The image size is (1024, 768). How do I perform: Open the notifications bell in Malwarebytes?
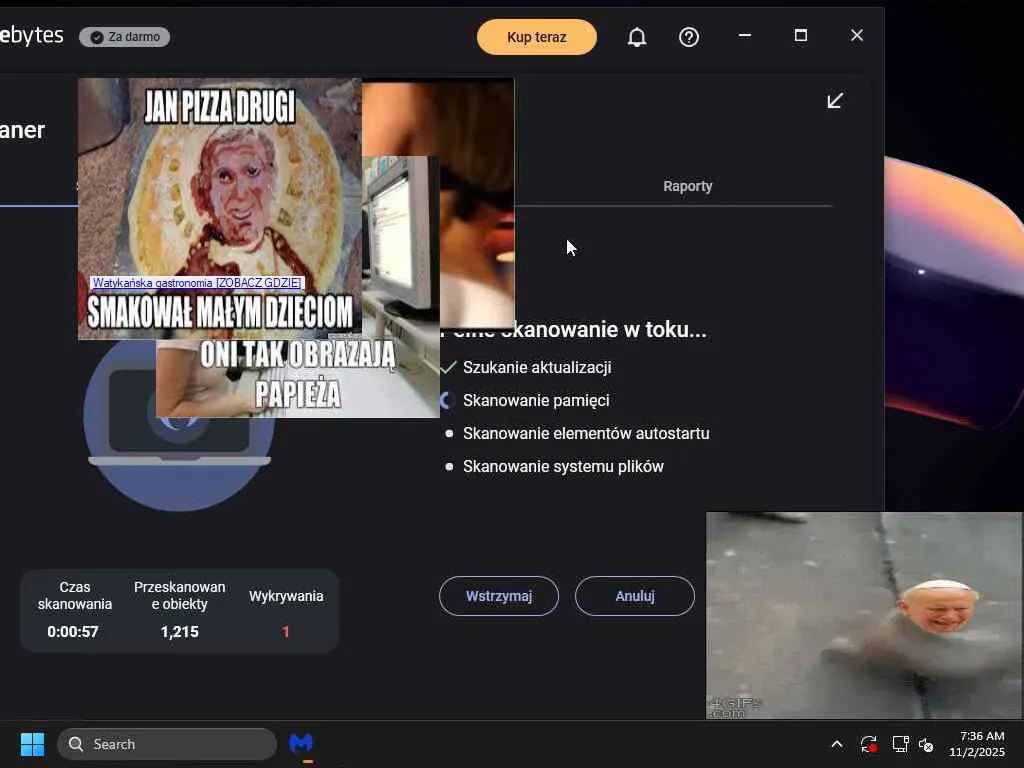point(637,37)
